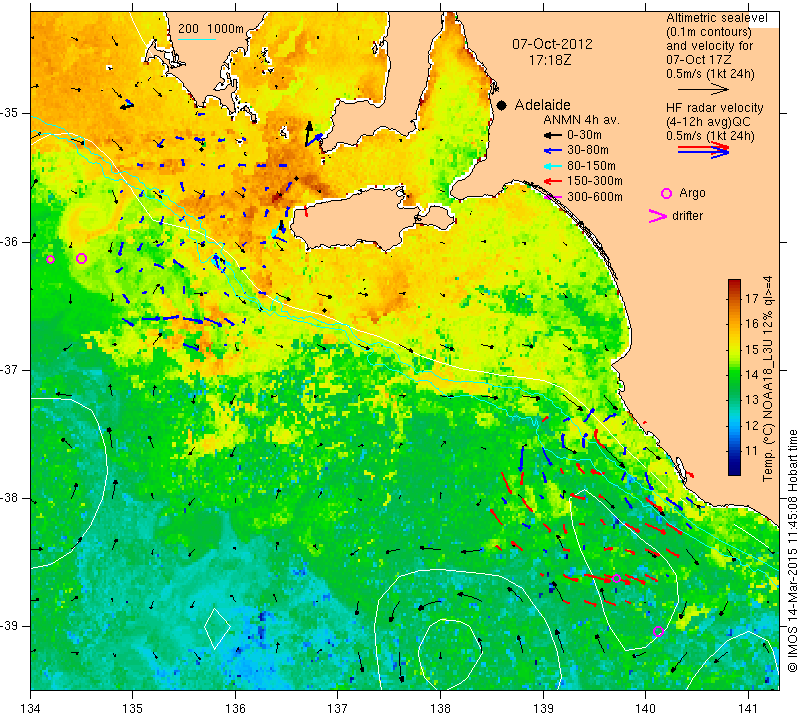Click the latitude axis label -38

[x=9, y=498]
